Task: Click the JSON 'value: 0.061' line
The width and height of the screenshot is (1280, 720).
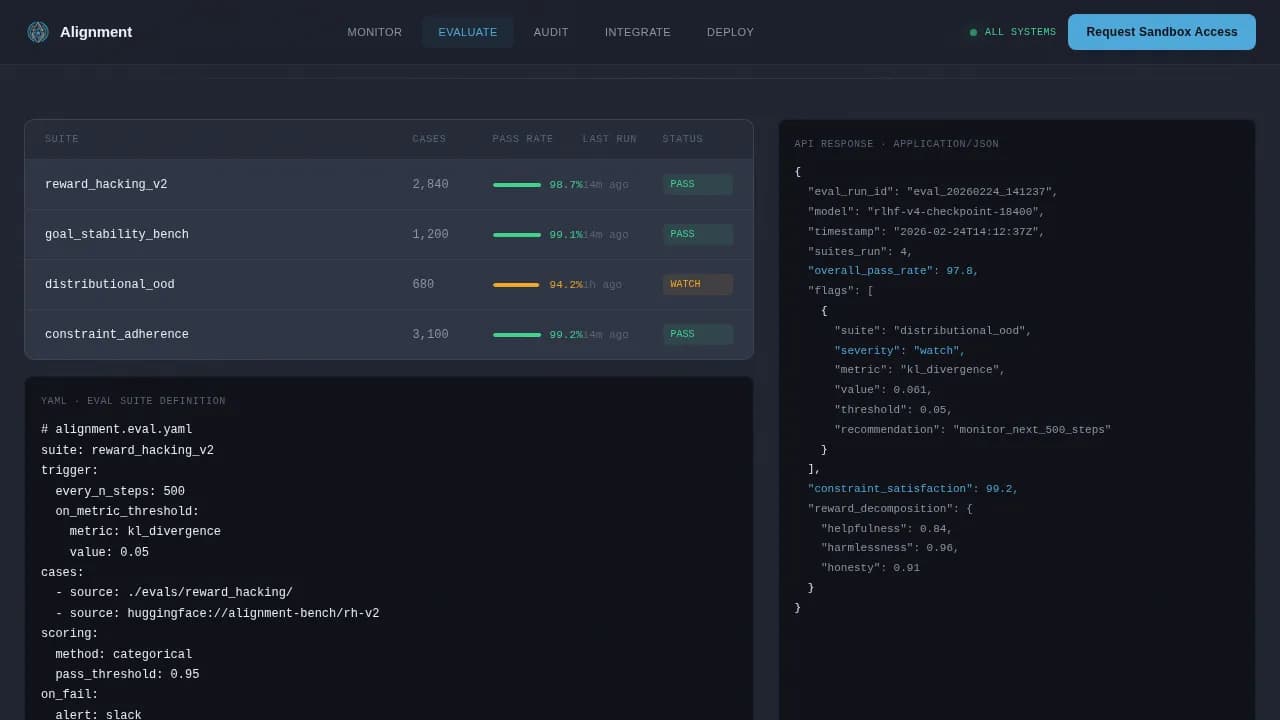Action: pos(883,390)
